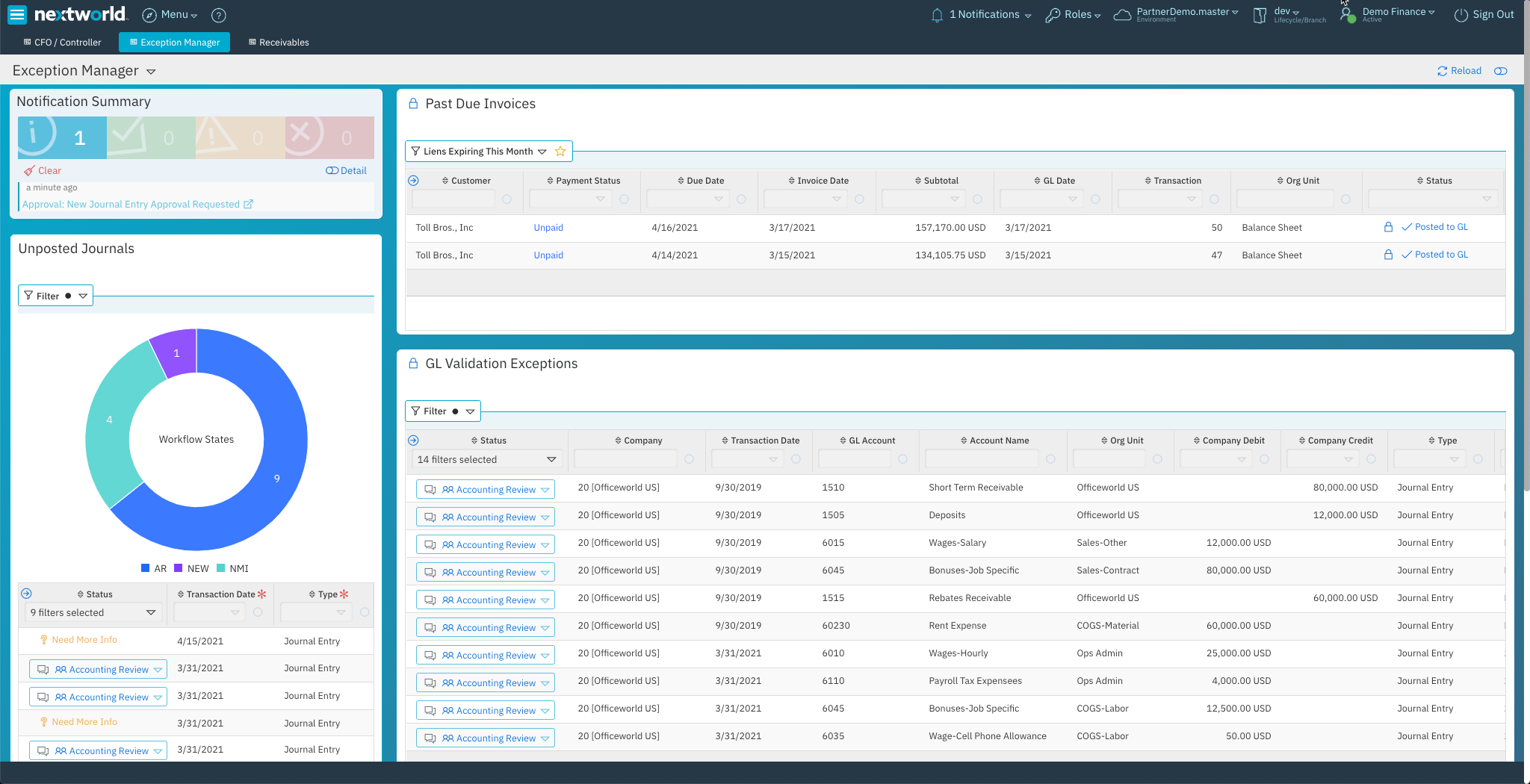Toggle the comparison switch near Reload

(1501, 71)
